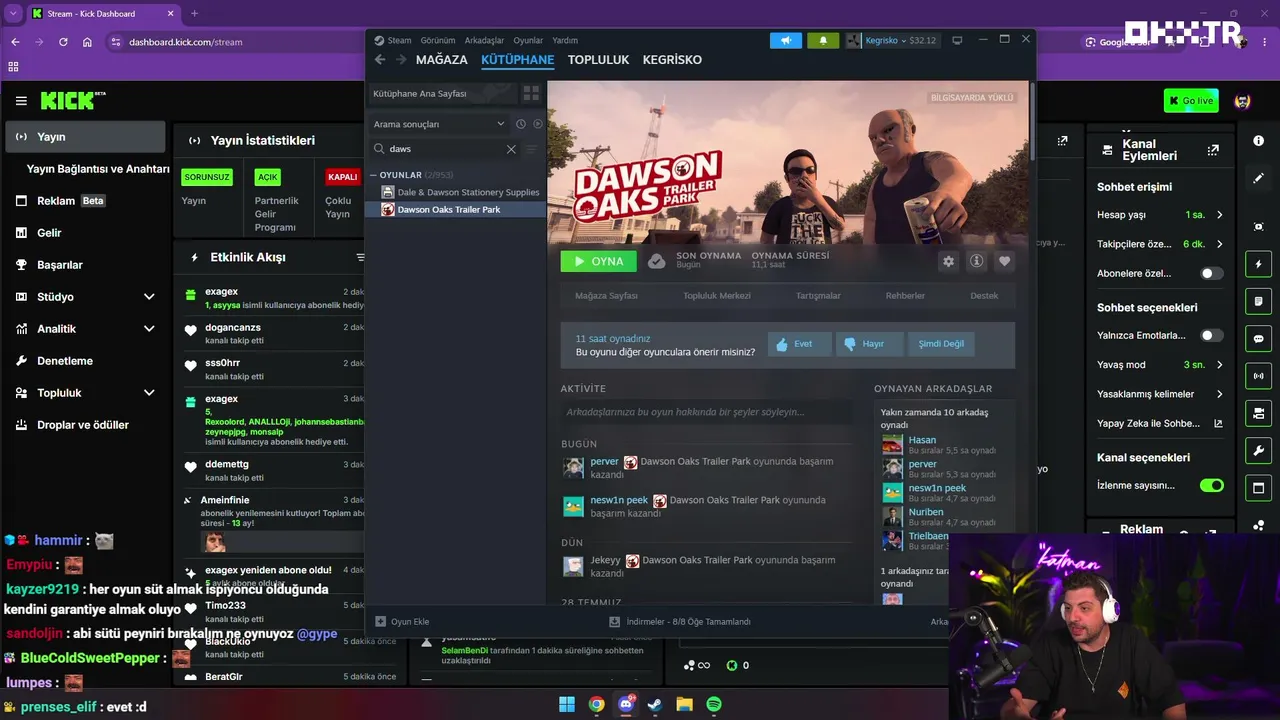The width and height of the screenshot is (1280, 720).
Task: Toggle 'Yalnızca Emotlarla' chat mode switch
Action: tap(1212, 335)
